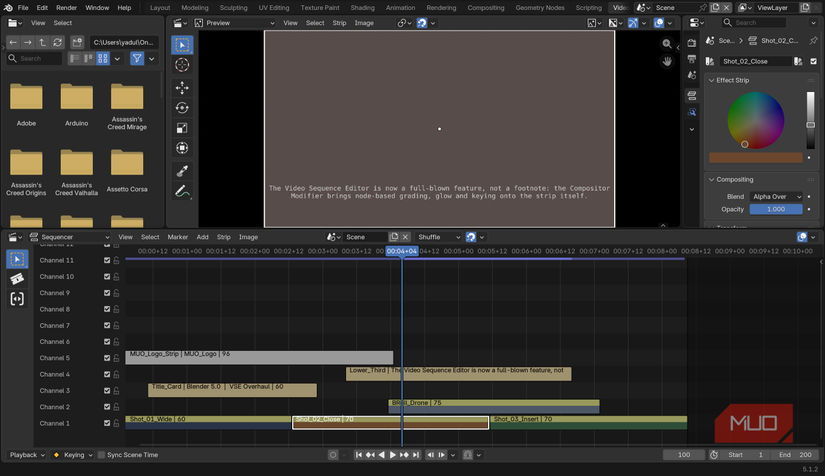Open the Keying popover
This screenshot has width=825, height=476.
pos(73,455)
